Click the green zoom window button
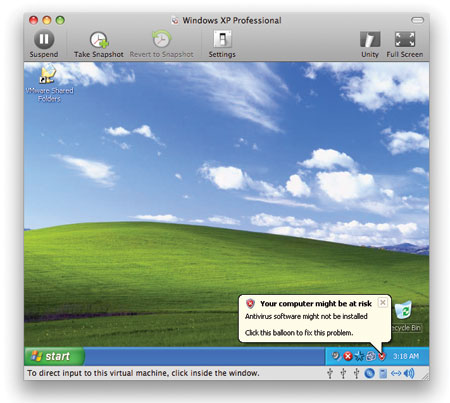The image size is (450, 403). (x=60, y=20)
